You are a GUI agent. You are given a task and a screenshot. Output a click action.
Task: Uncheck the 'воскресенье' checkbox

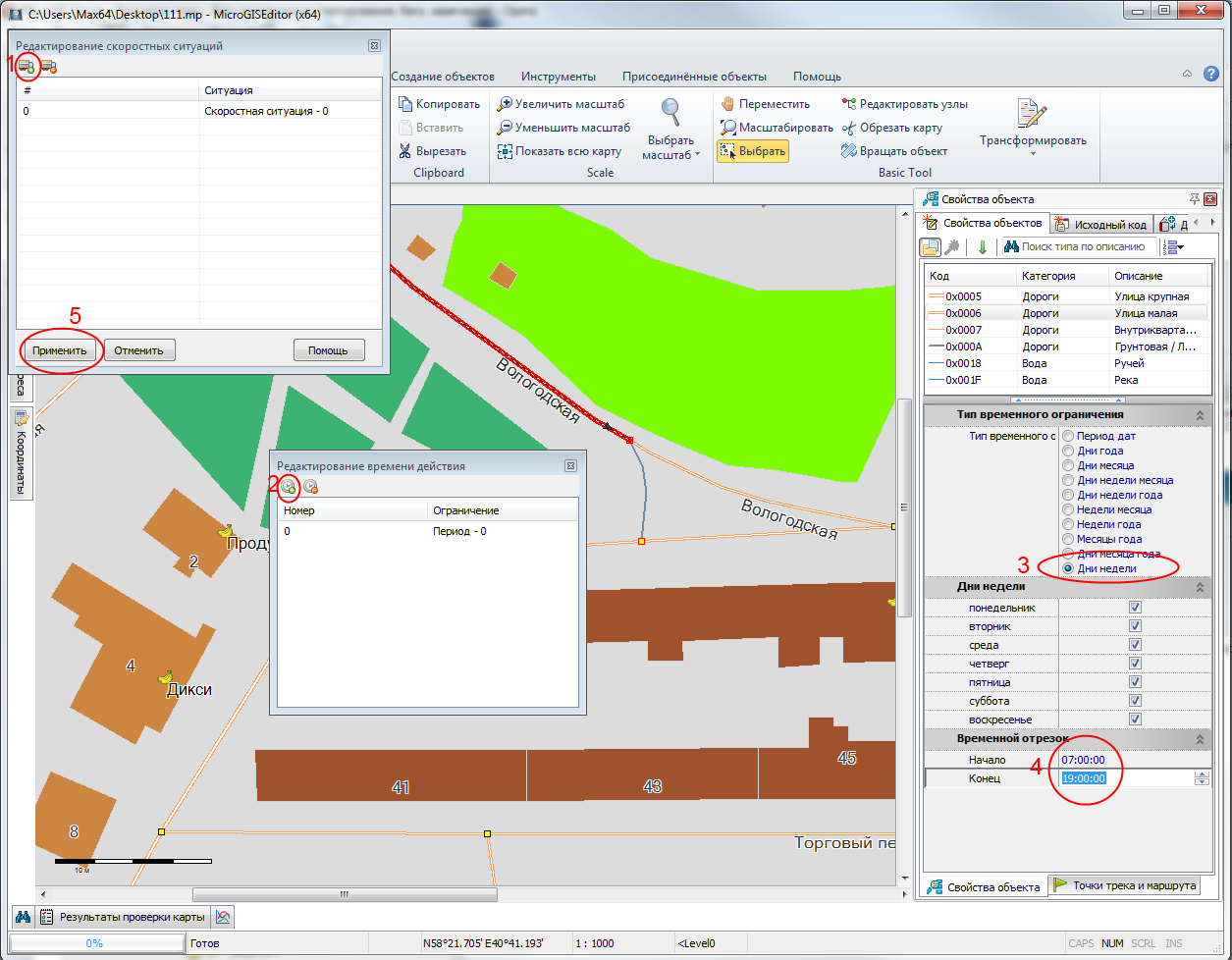click(1136, 720)
